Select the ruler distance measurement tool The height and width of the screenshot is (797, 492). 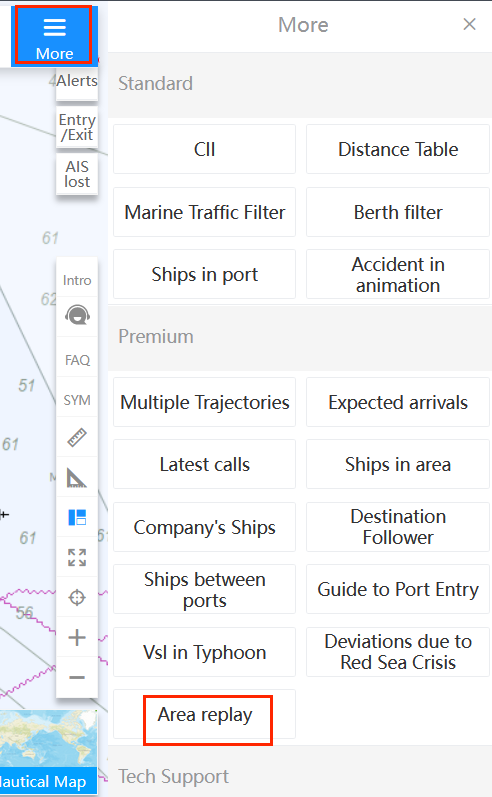point(77,438)
